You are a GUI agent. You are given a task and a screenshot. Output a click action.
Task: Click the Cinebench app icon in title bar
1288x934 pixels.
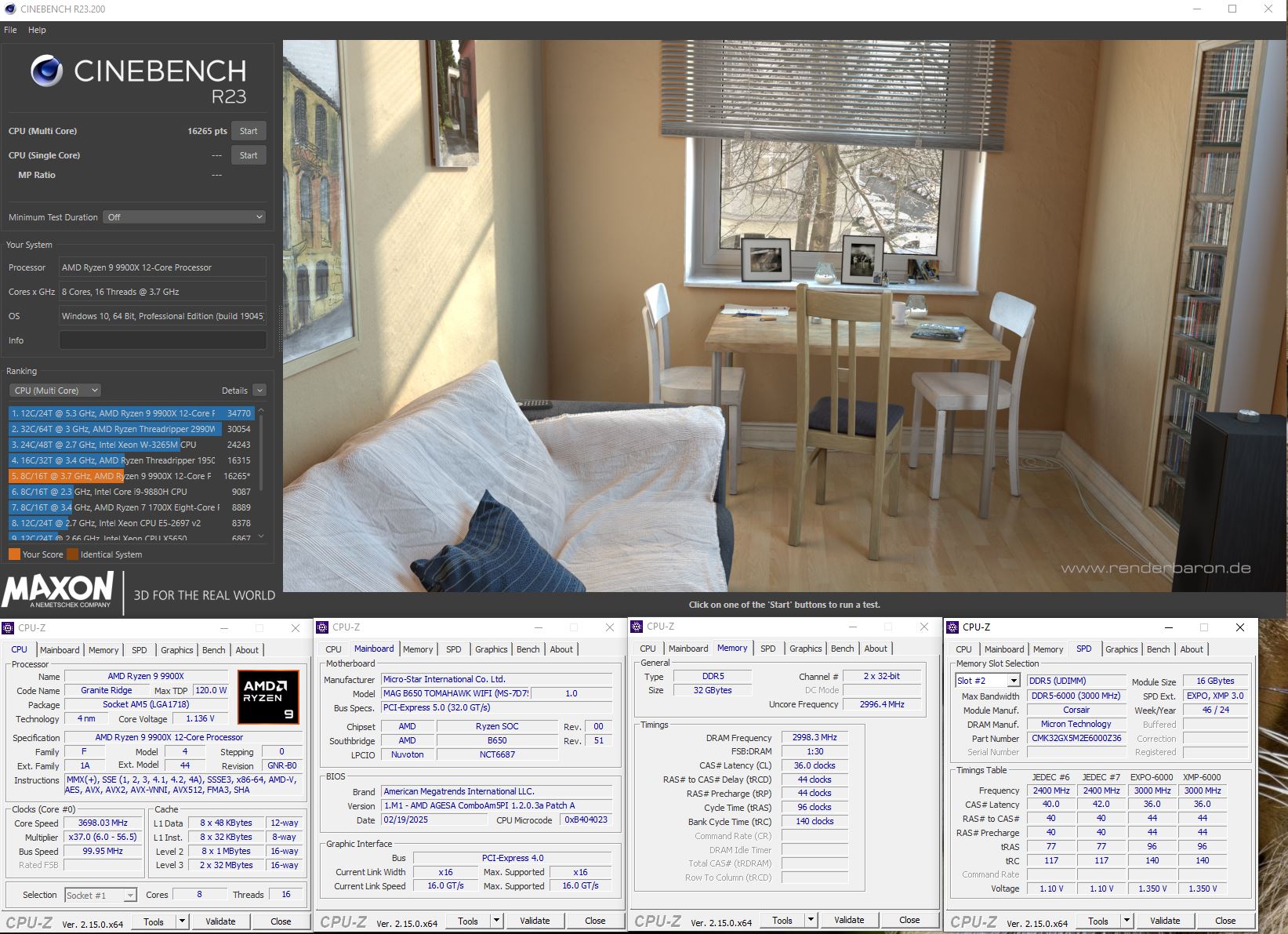tap(10, 9)
